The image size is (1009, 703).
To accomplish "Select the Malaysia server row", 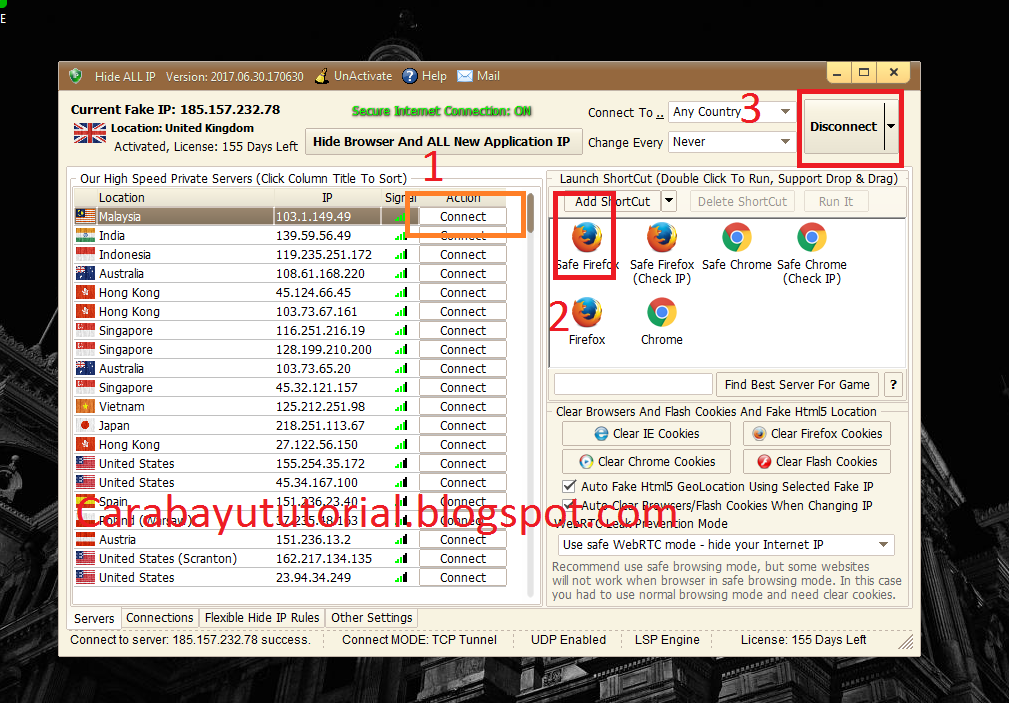I will tap(291, 216).
